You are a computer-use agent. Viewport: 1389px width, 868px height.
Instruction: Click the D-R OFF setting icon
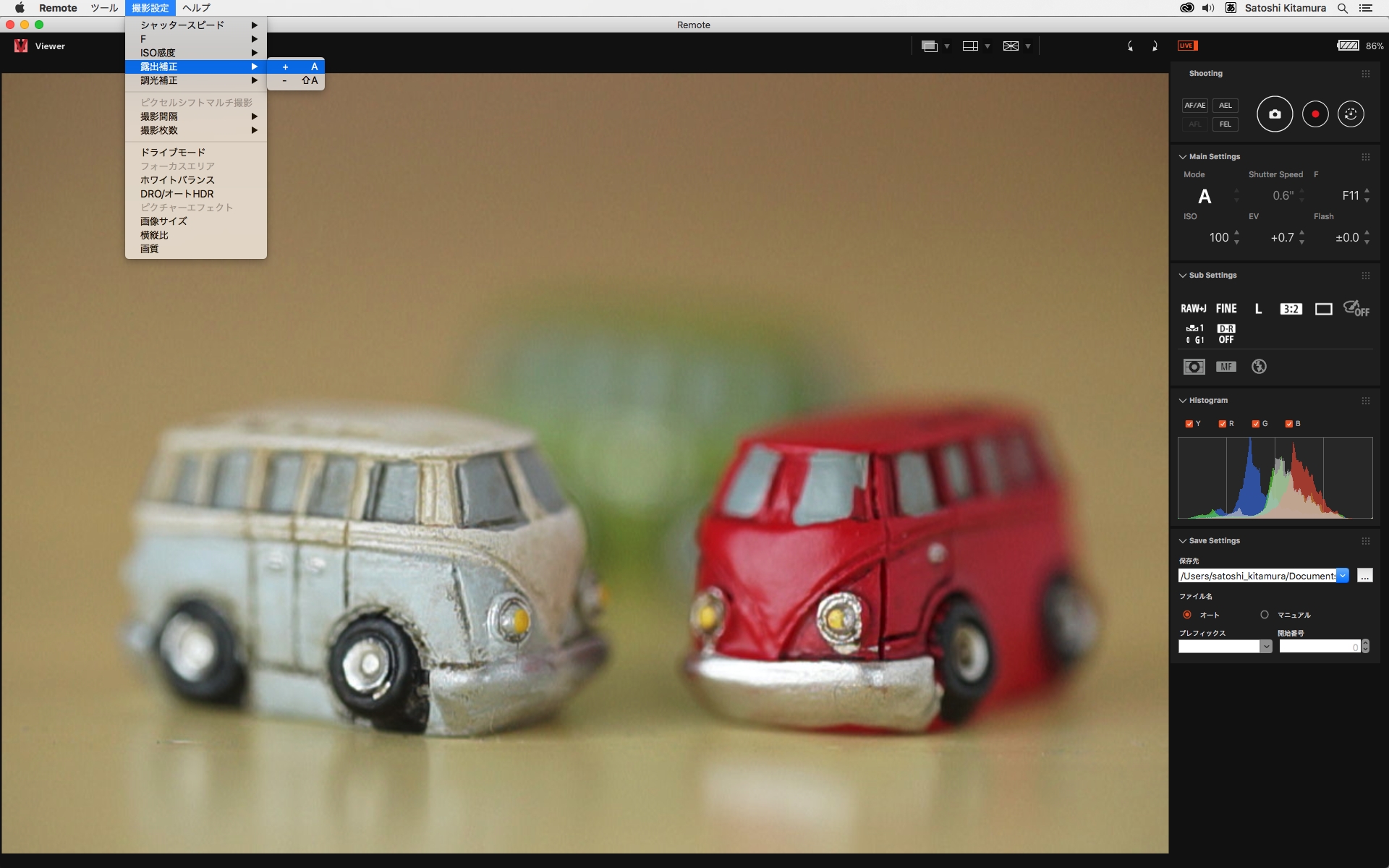pos(1226,334)
